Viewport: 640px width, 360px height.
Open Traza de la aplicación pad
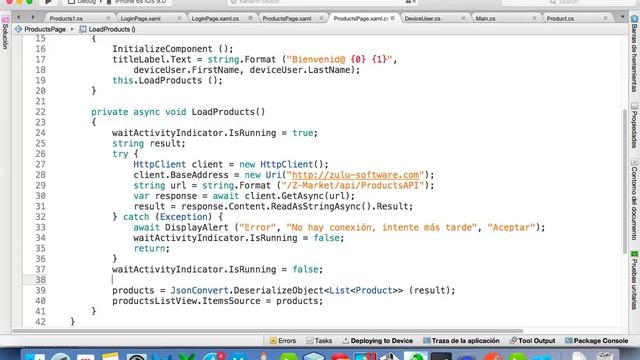click(x=461, y=340)
